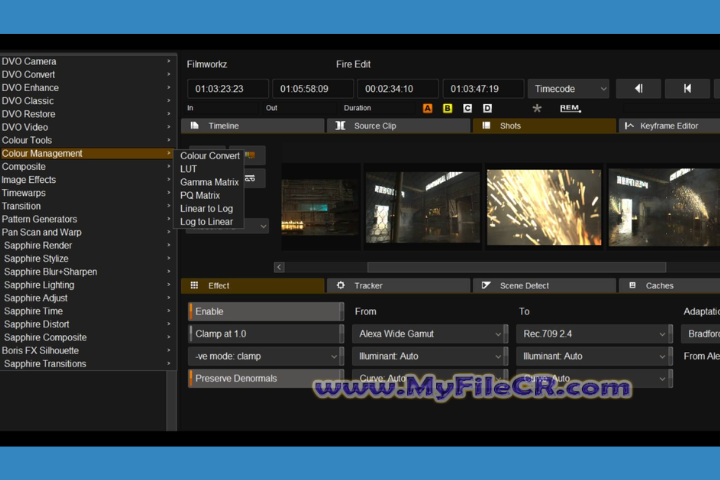The image size is (720, 480).
Task: Click the Source Clip tab's bracket icon
Action: pos(340,125)
